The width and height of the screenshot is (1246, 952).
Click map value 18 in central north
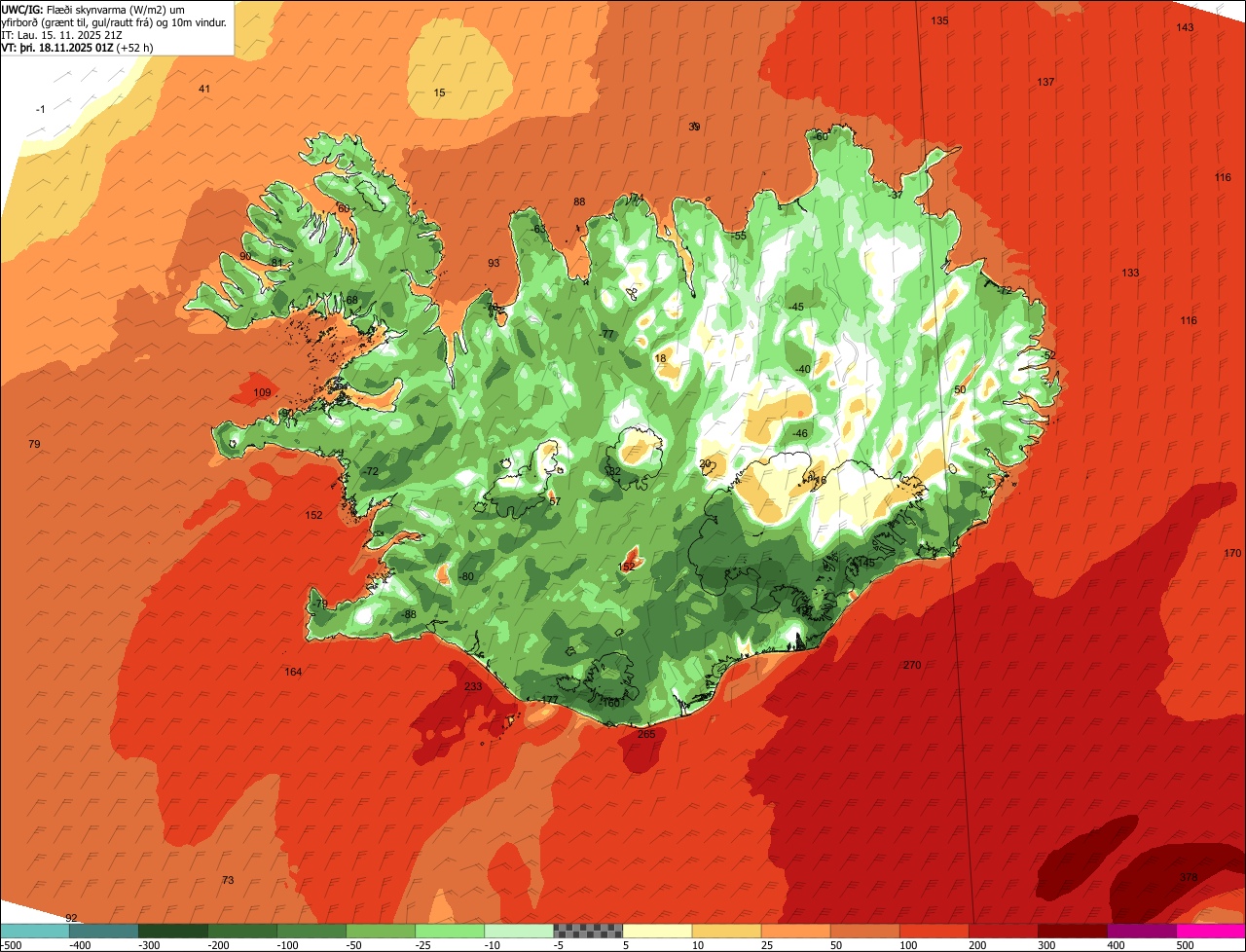661,358
